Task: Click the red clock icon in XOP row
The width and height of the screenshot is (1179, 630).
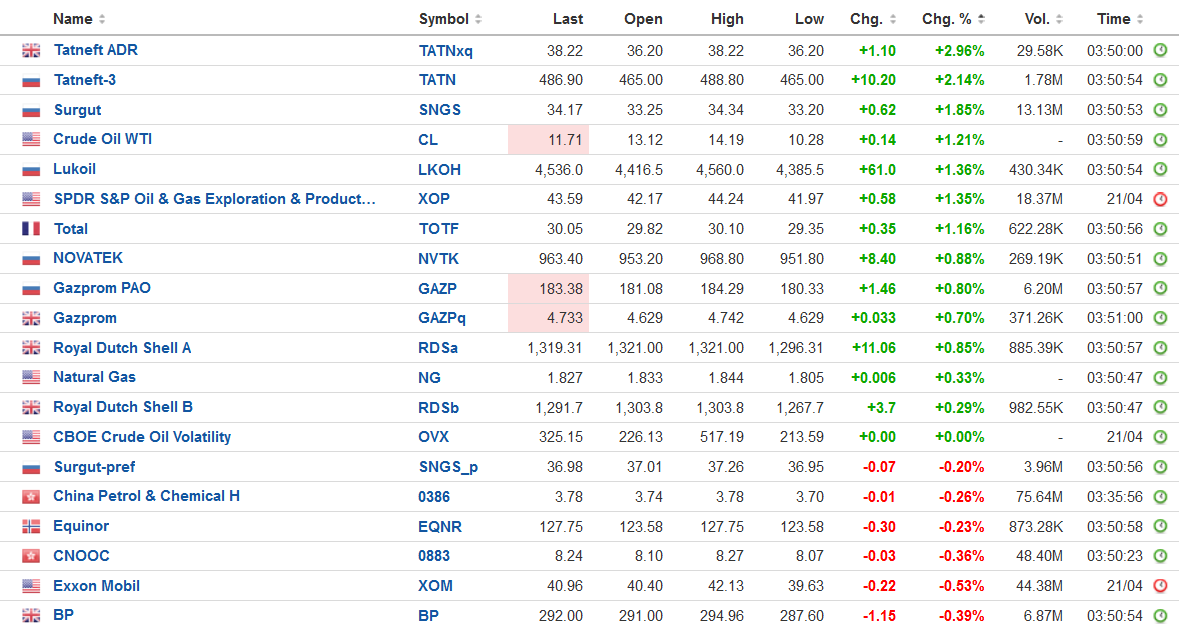Action: 1160,199
